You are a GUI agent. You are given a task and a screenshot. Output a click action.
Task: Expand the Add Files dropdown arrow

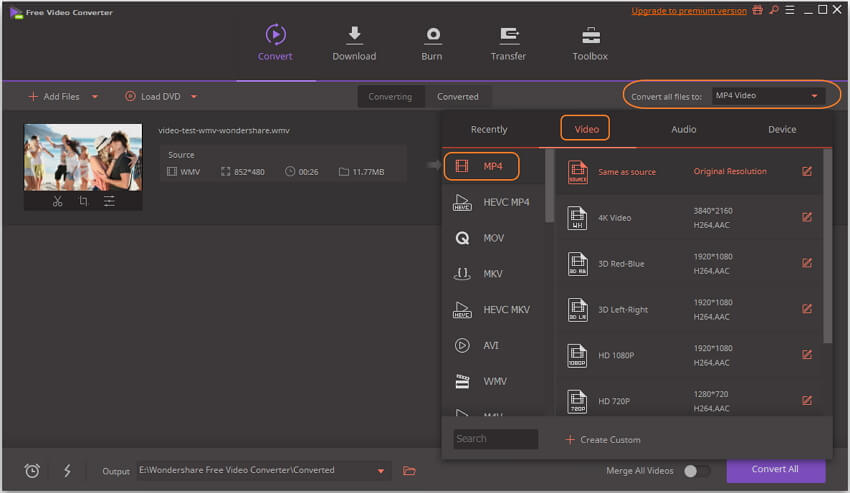(x=95, y=97)
